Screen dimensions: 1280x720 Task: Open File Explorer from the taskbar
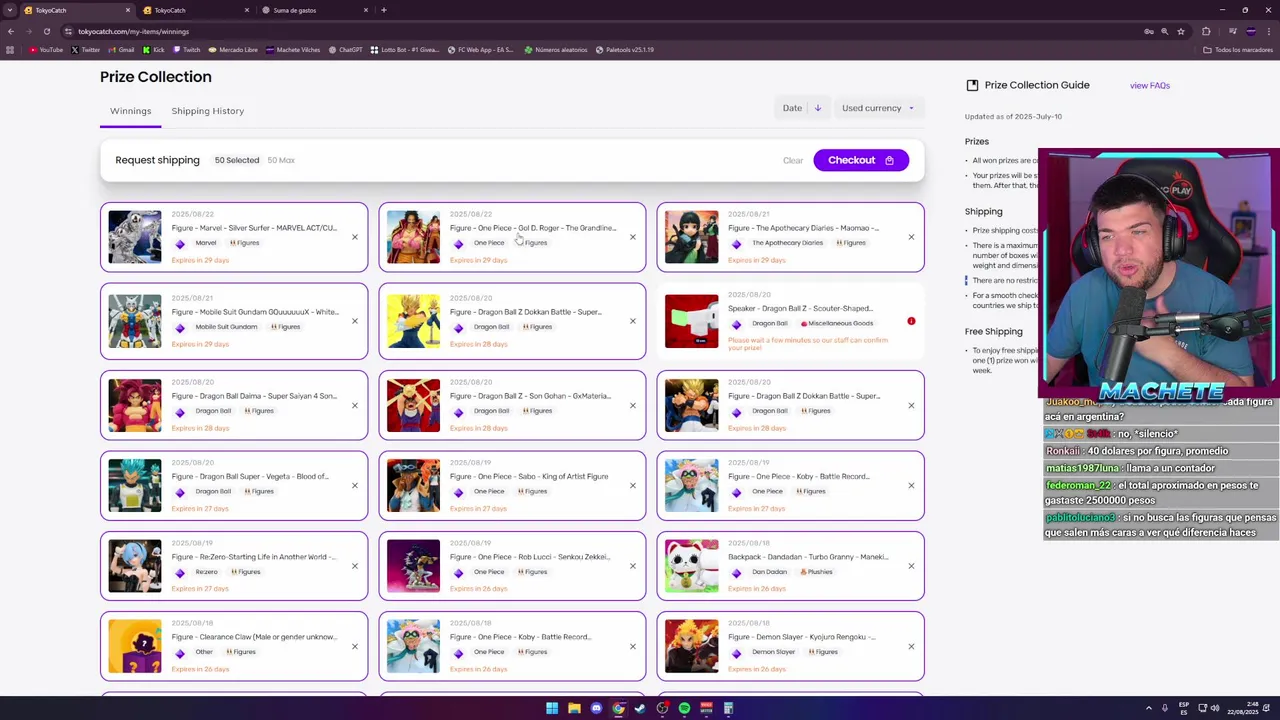coord(574,708)
